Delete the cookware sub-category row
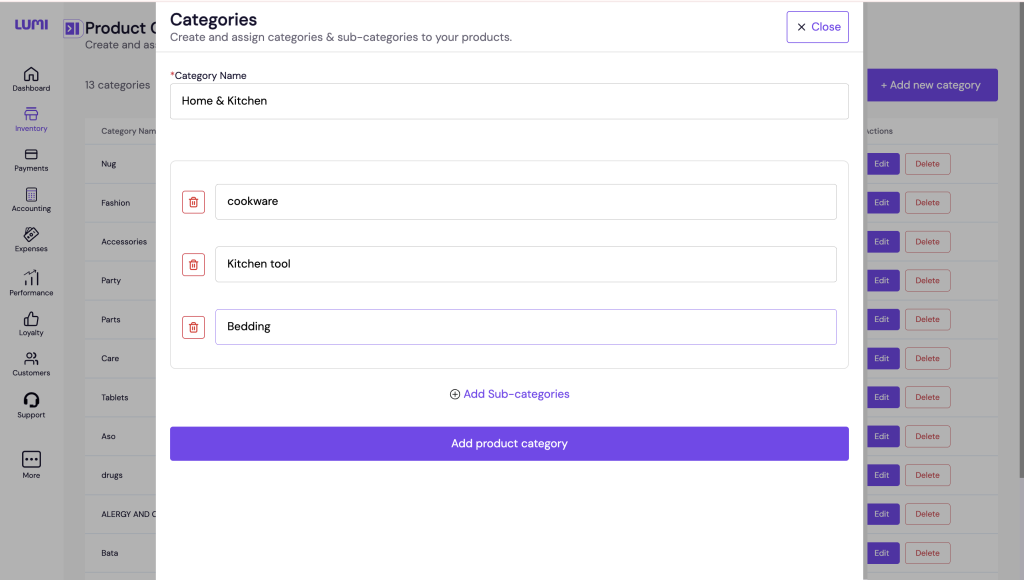This screenshot has height=580, width=1024. [193, 202]
